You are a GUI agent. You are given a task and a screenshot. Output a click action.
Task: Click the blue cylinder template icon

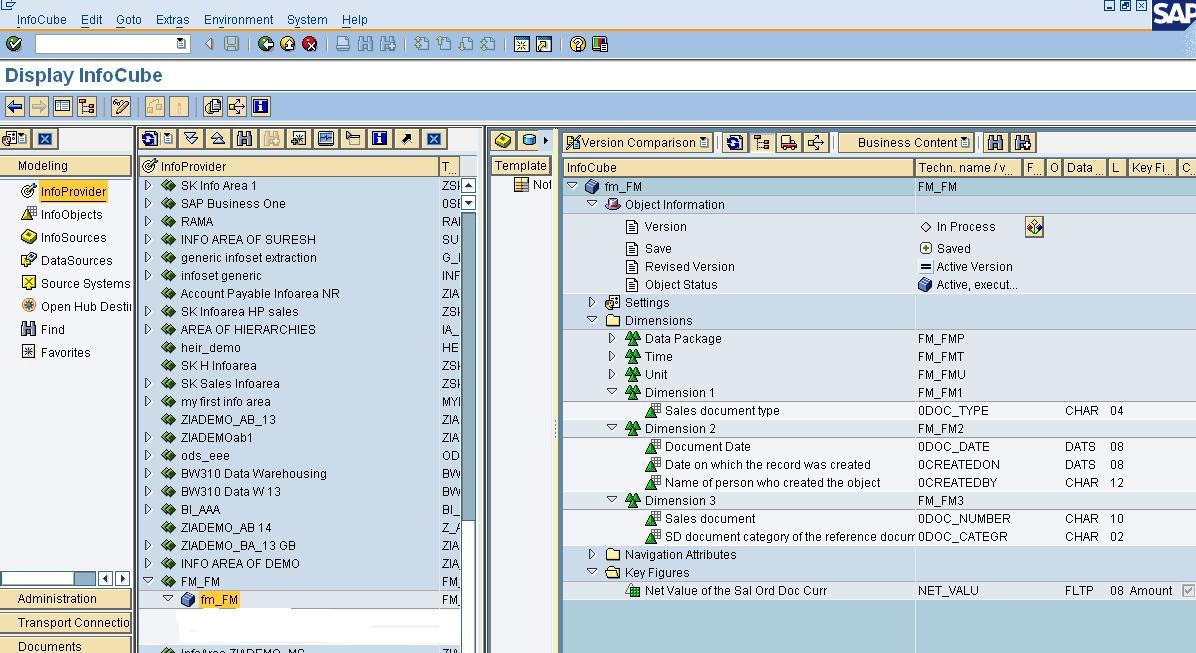point(529,140)
